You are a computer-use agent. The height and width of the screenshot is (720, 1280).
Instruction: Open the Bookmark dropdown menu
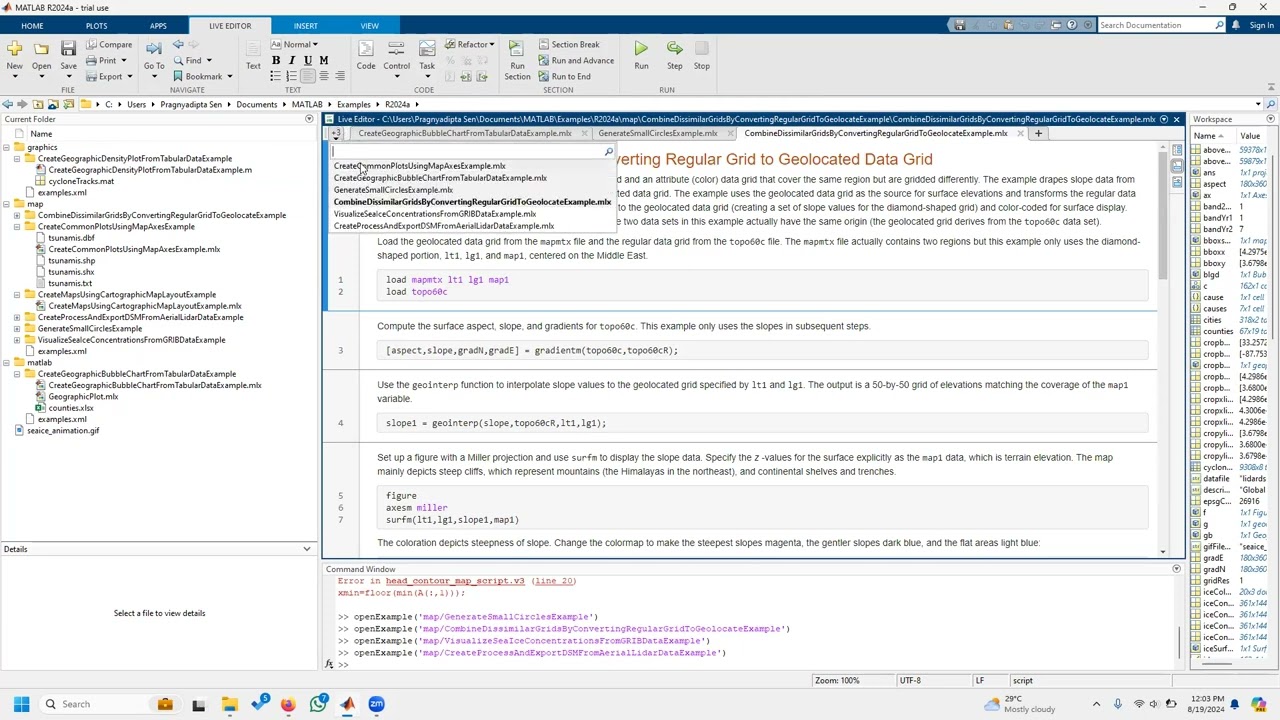tap(229, 76)
